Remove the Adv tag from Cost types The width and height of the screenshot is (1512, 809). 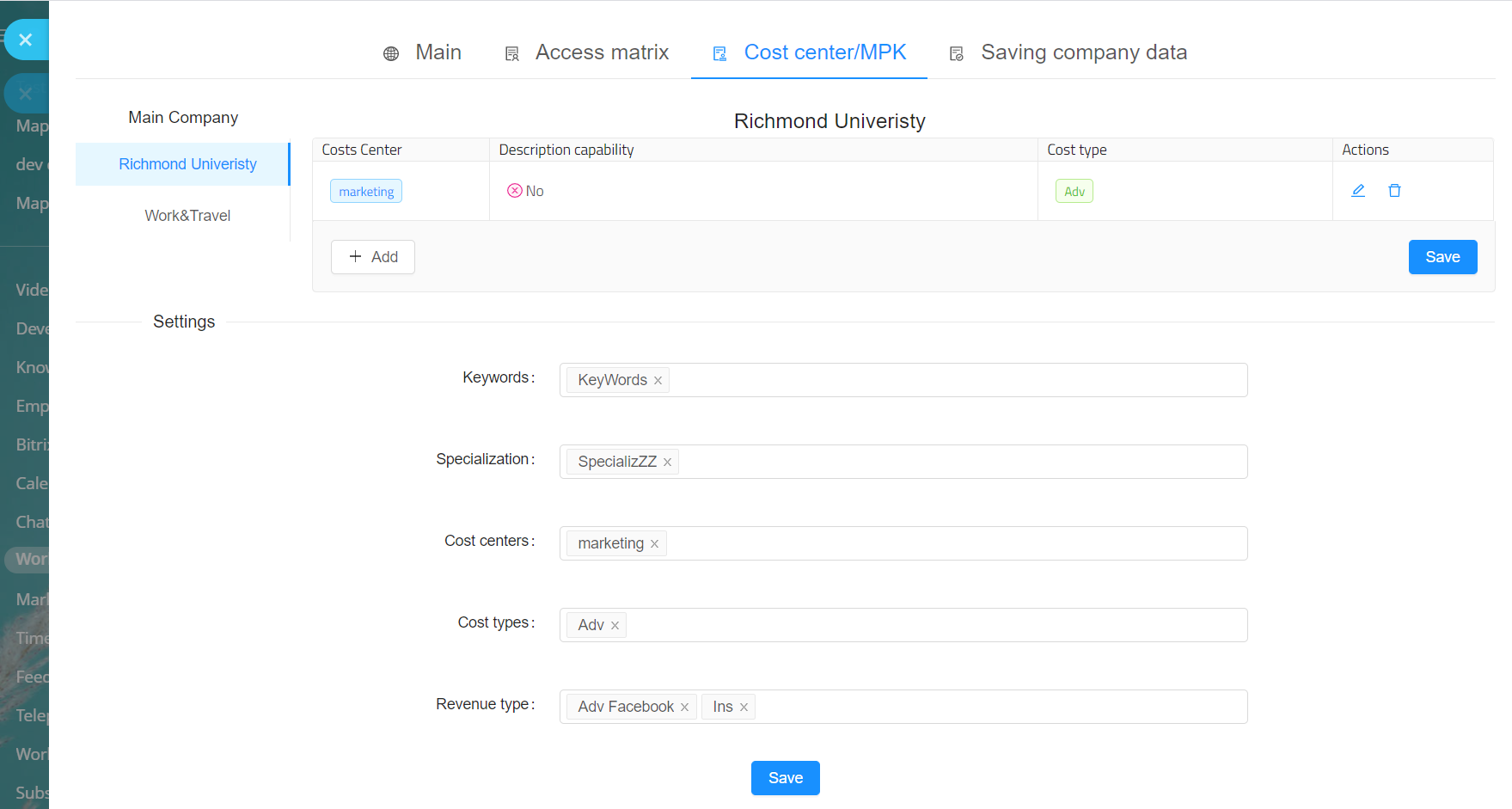click(x=615, y=626)
